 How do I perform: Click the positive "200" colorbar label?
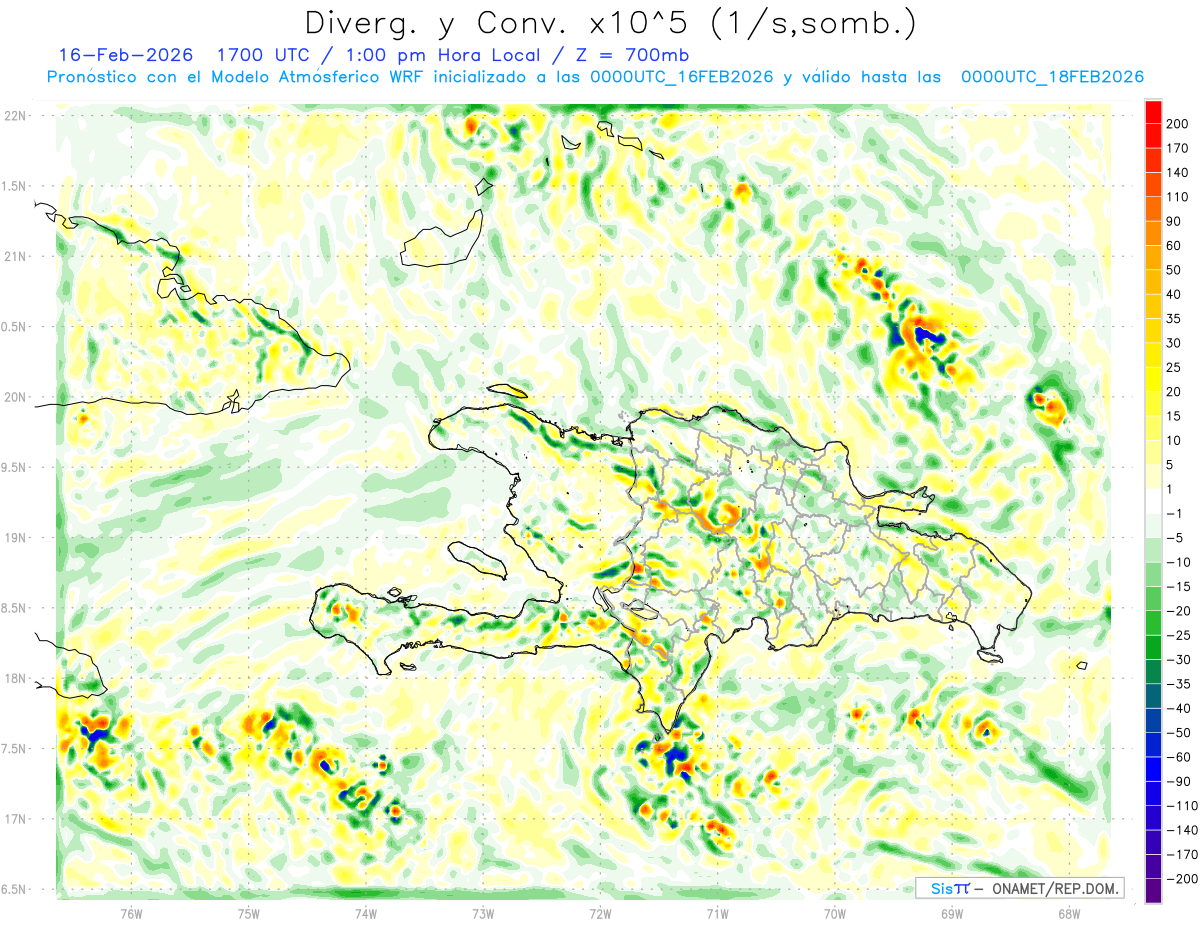[1179, 124]
